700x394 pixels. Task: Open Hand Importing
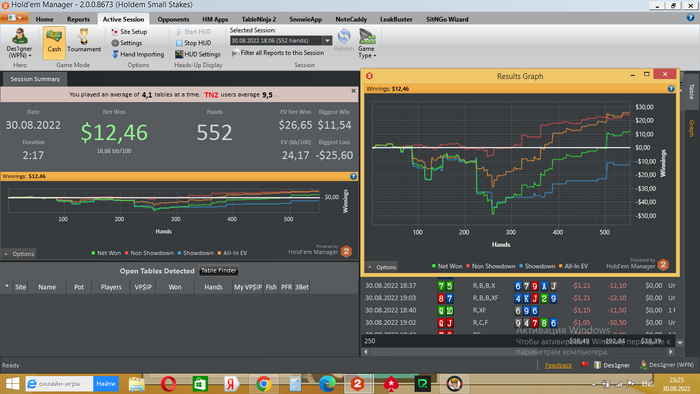[138, 54]
